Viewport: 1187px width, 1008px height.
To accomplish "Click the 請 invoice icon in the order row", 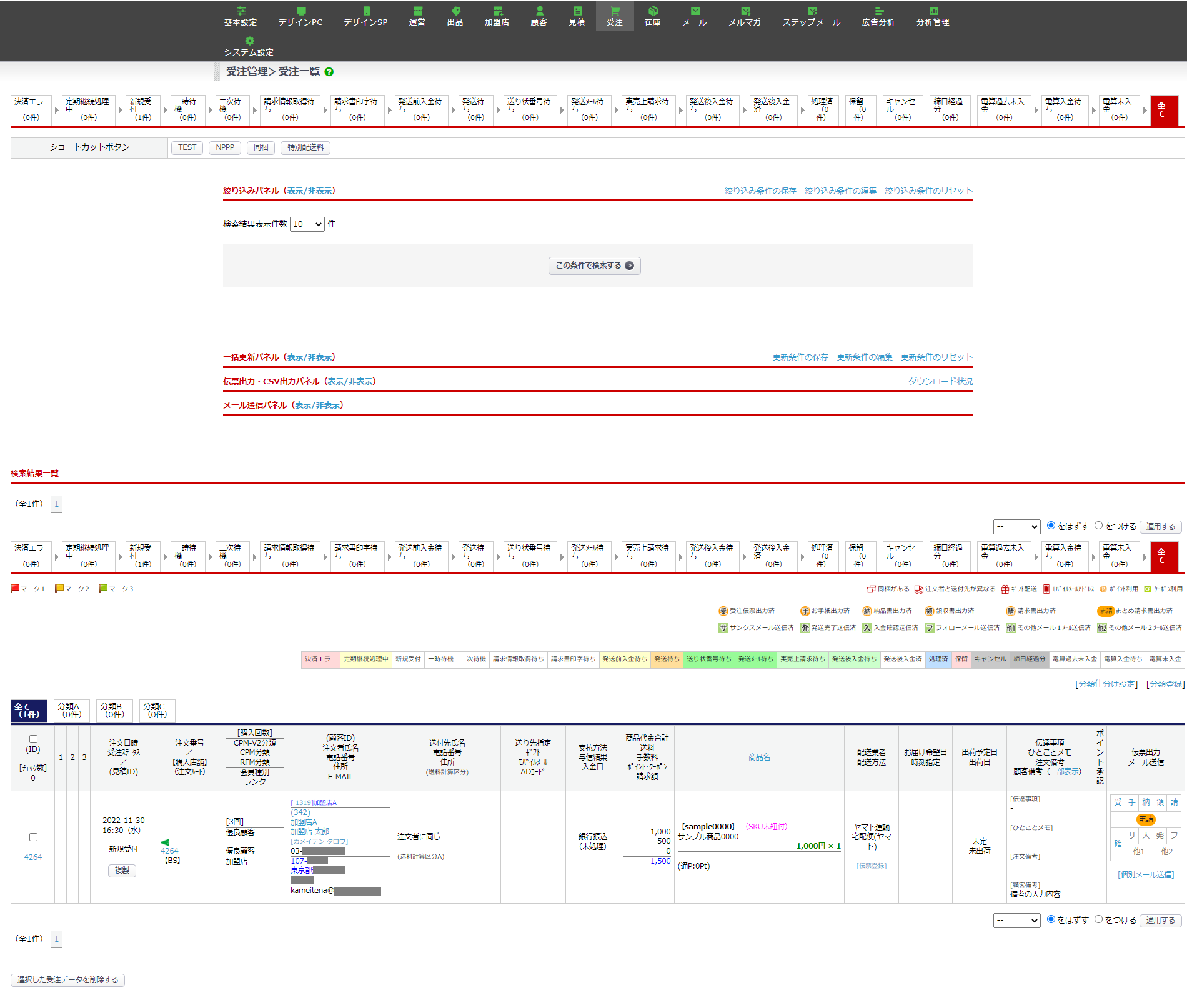I will [x=1175, y=802].
